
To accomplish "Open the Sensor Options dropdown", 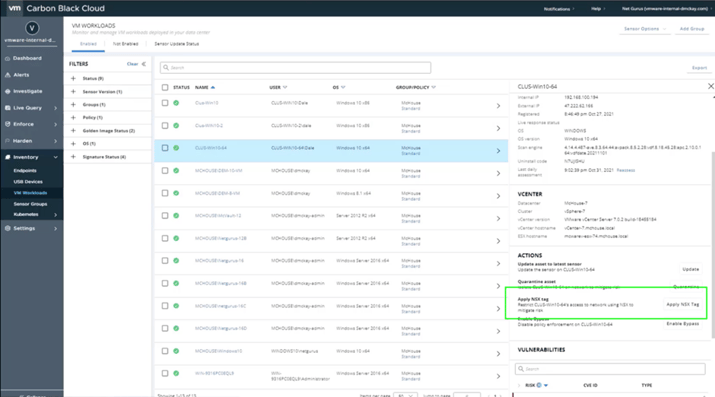I will tap(645, 29).
